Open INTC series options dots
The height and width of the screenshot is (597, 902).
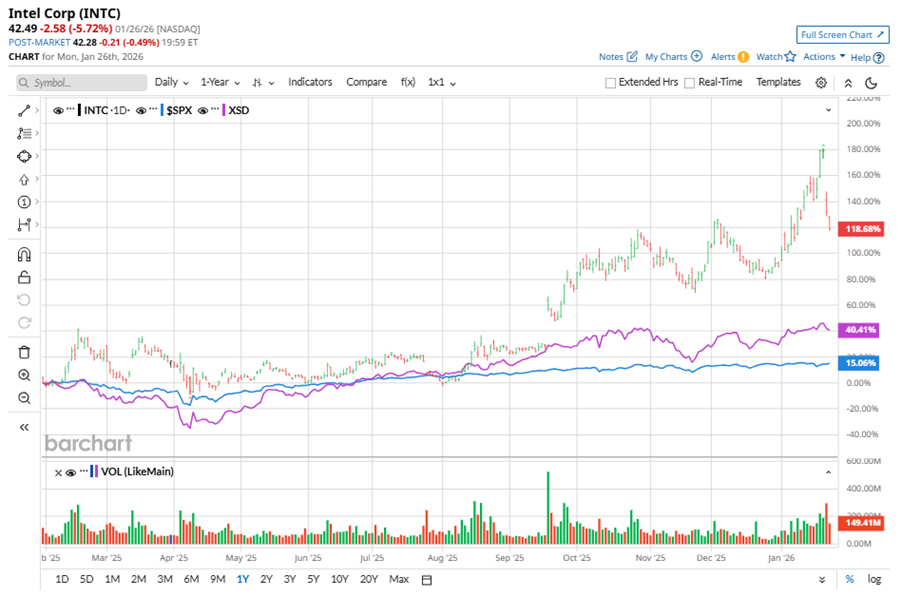[71, 109]
